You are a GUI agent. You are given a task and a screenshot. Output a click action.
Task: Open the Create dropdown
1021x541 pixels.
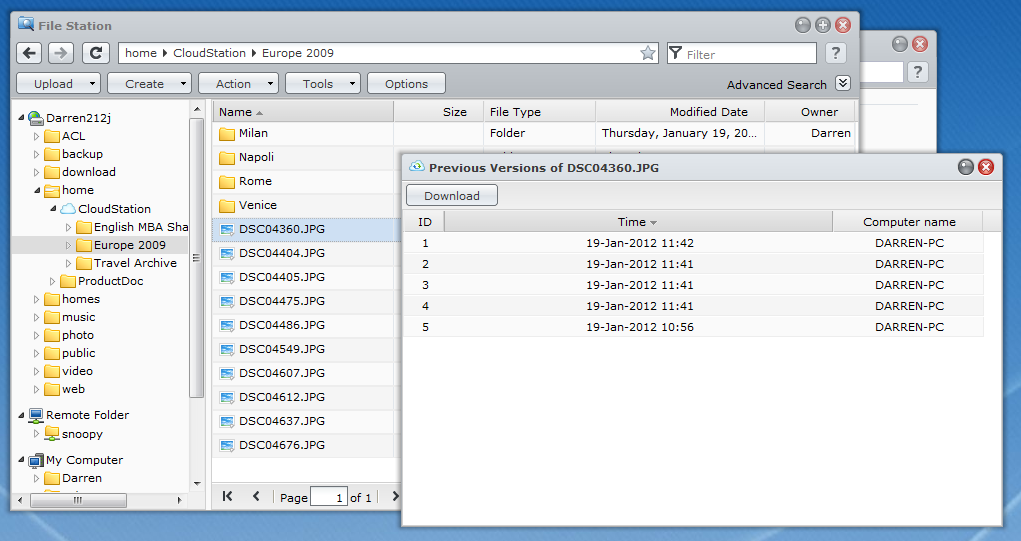pyautogui.click(x=149, y=83)
